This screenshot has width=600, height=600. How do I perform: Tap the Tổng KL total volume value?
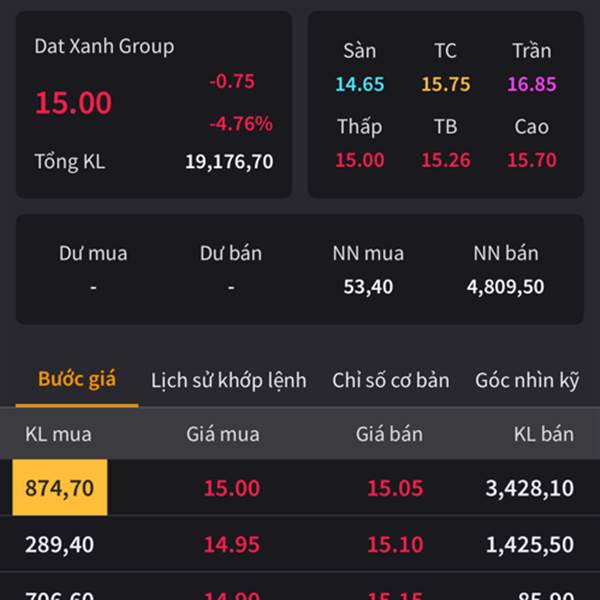click(229, 161)
